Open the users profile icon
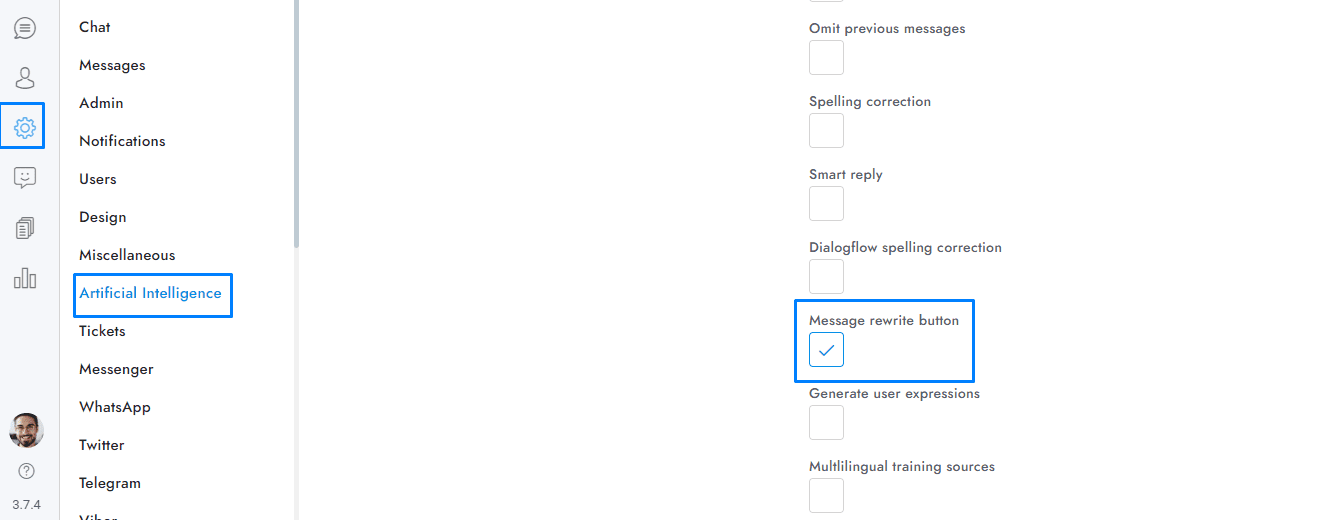Image resolution: width=1326 pixels, height=520 pixels. point(25,78)
